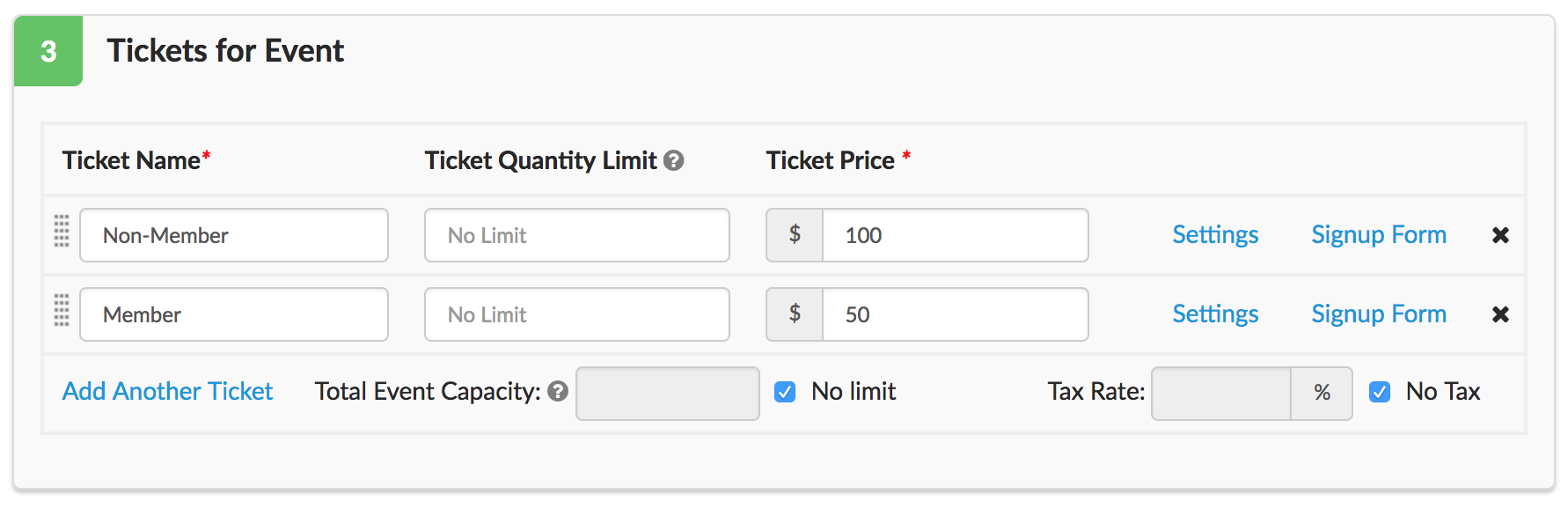Click the dollar sign on Non-Member price

795,235
